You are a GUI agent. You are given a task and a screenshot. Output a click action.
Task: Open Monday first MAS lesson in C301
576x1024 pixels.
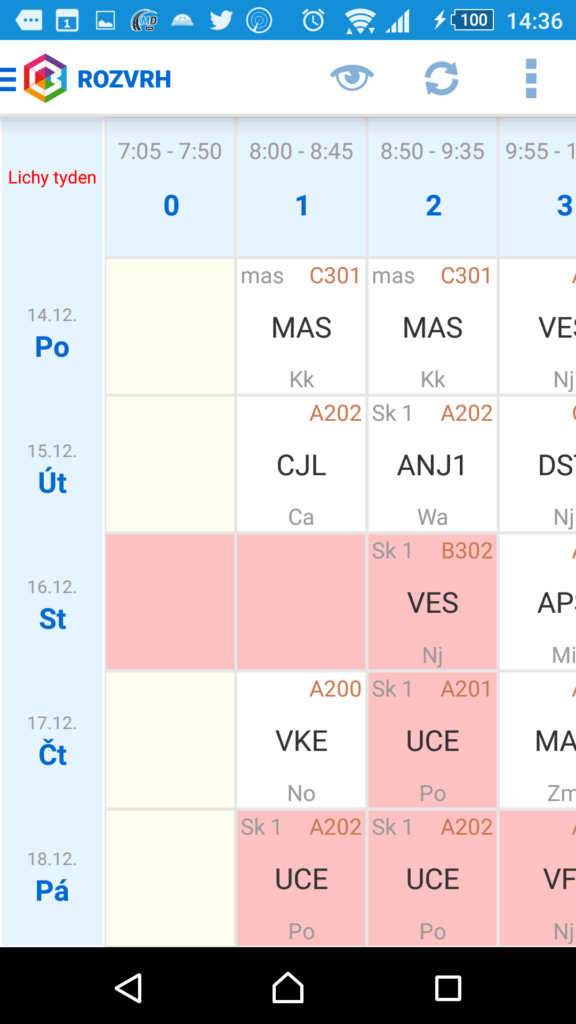[301, 327]
